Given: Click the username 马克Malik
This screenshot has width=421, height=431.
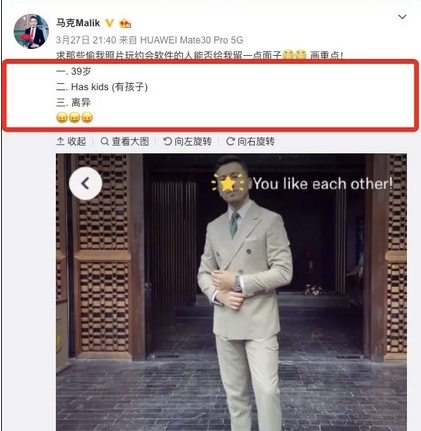Looking at the screenshot, I should coord(78,23).
